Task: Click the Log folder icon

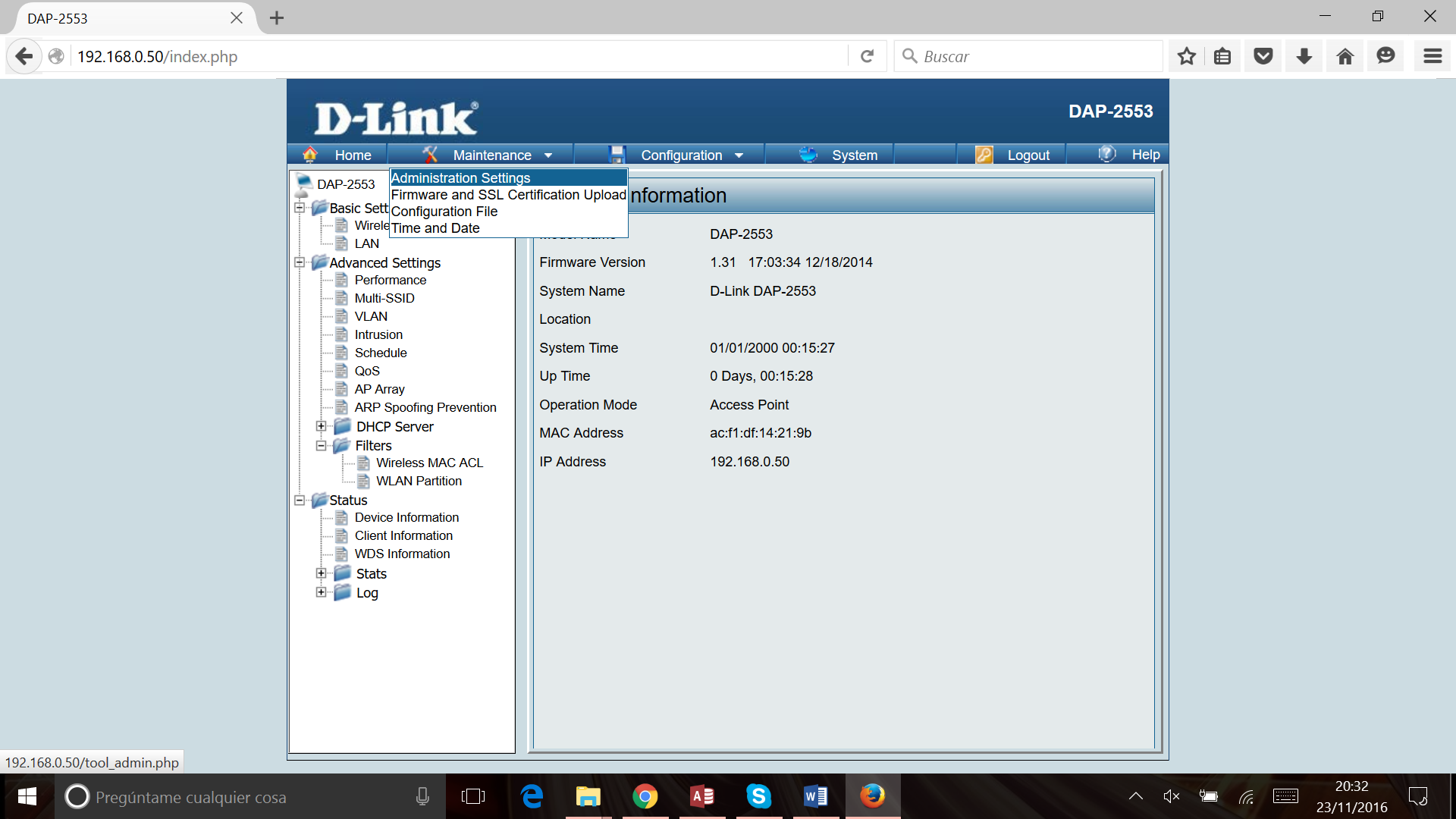Action: [343, 592]
